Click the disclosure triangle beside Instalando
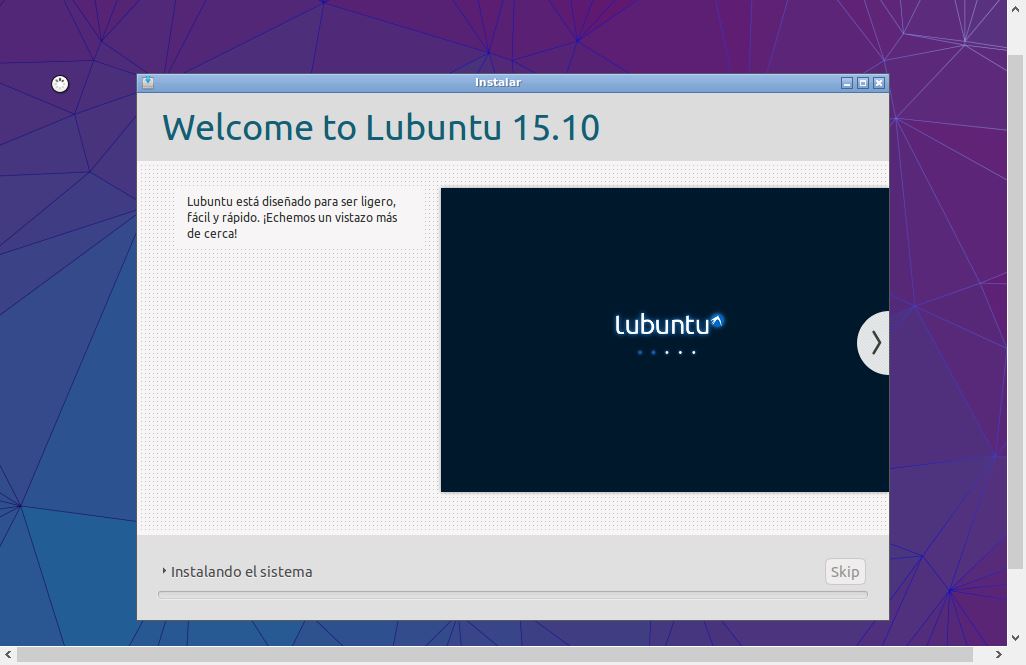Viewport: 1026px width, 665px height. coord(164,572)
